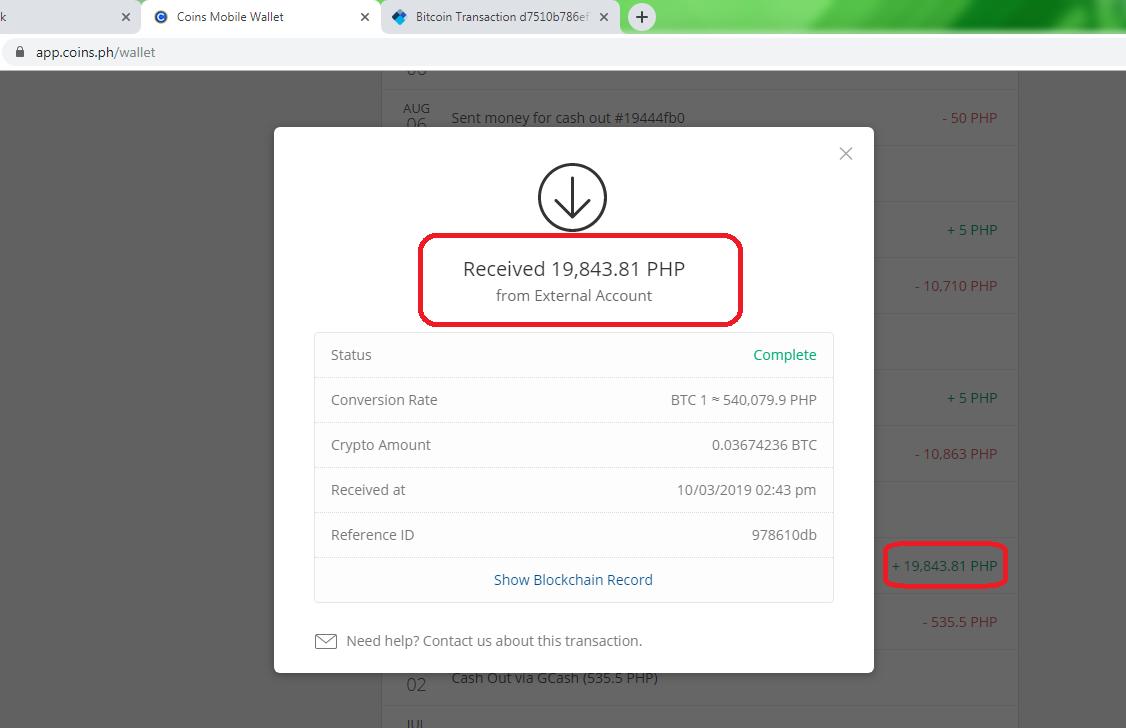
Task: Select received time 10/03/2019 02:43 pm
Action: 746,490
